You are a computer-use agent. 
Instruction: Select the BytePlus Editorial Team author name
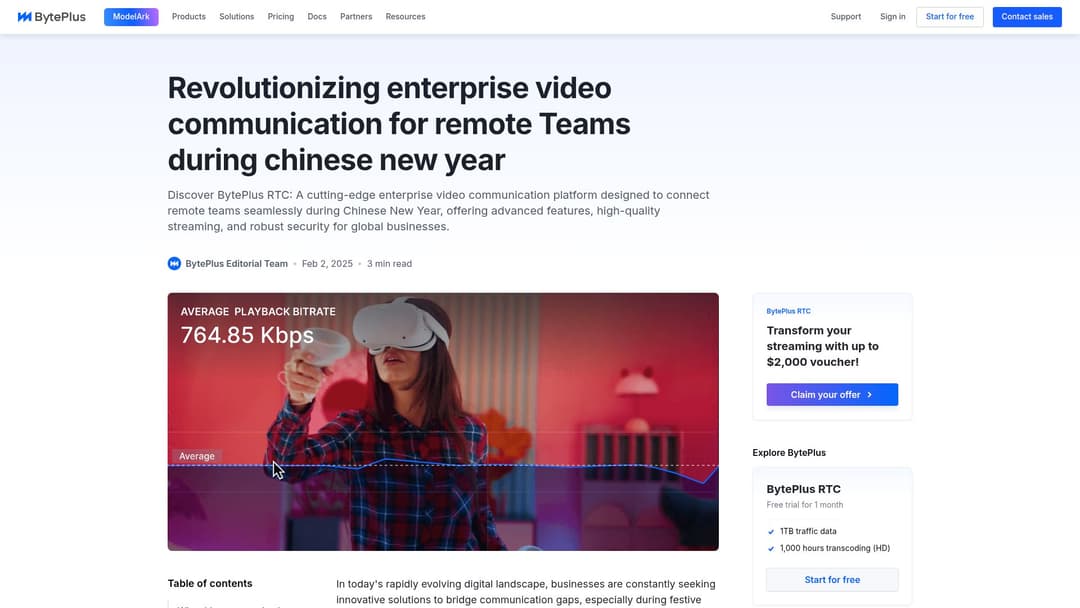[x=236, y=264]
